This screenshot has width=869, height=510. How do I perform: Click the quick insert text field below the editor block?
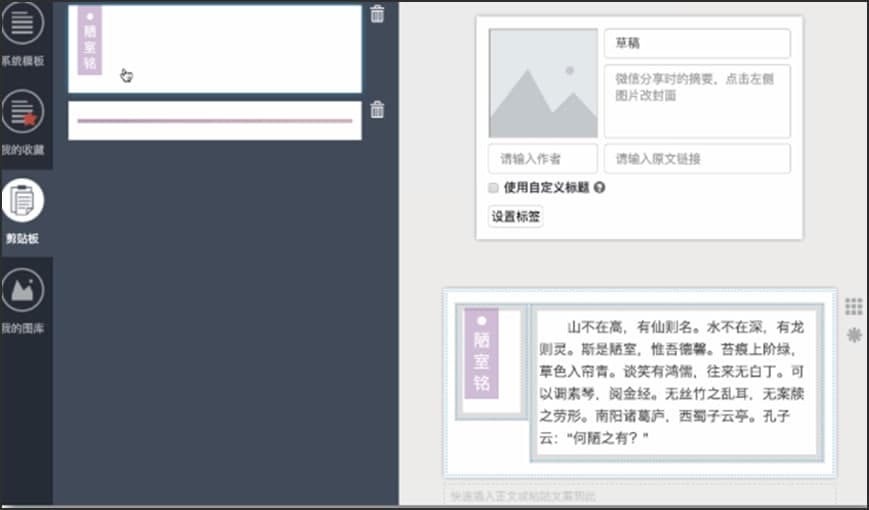pos(640,495)
